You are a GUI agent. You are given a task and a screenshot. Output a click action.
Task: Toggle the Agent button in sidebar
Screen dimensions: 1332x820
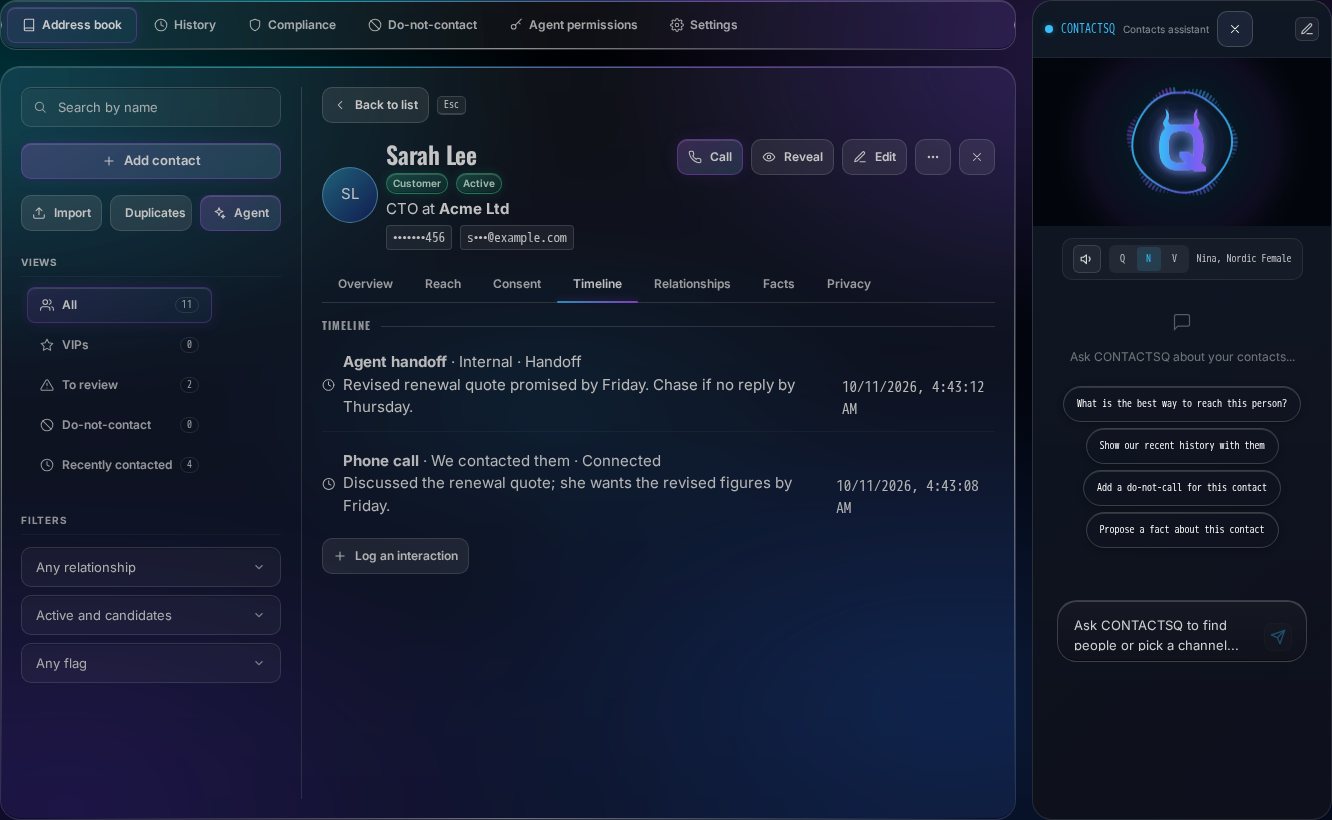[240, 213]
